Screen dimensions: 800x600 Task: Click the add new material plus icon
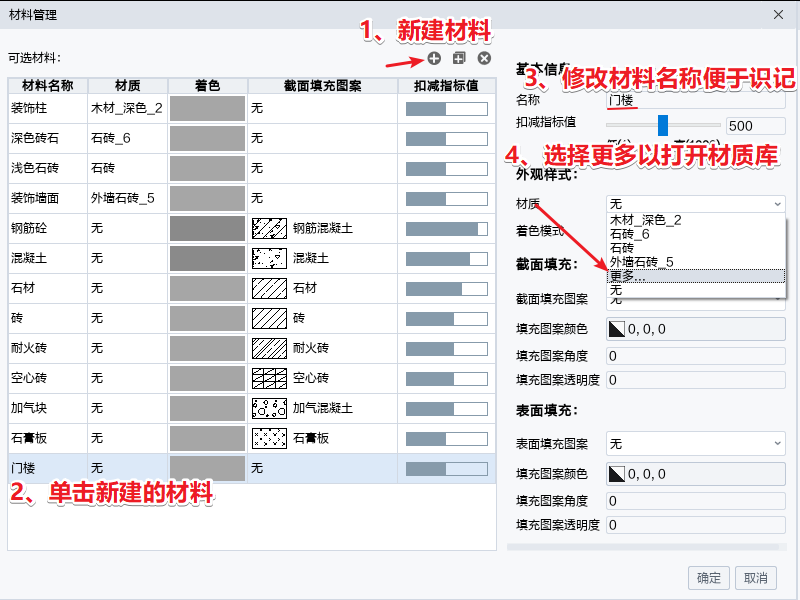tap(434, 60)
